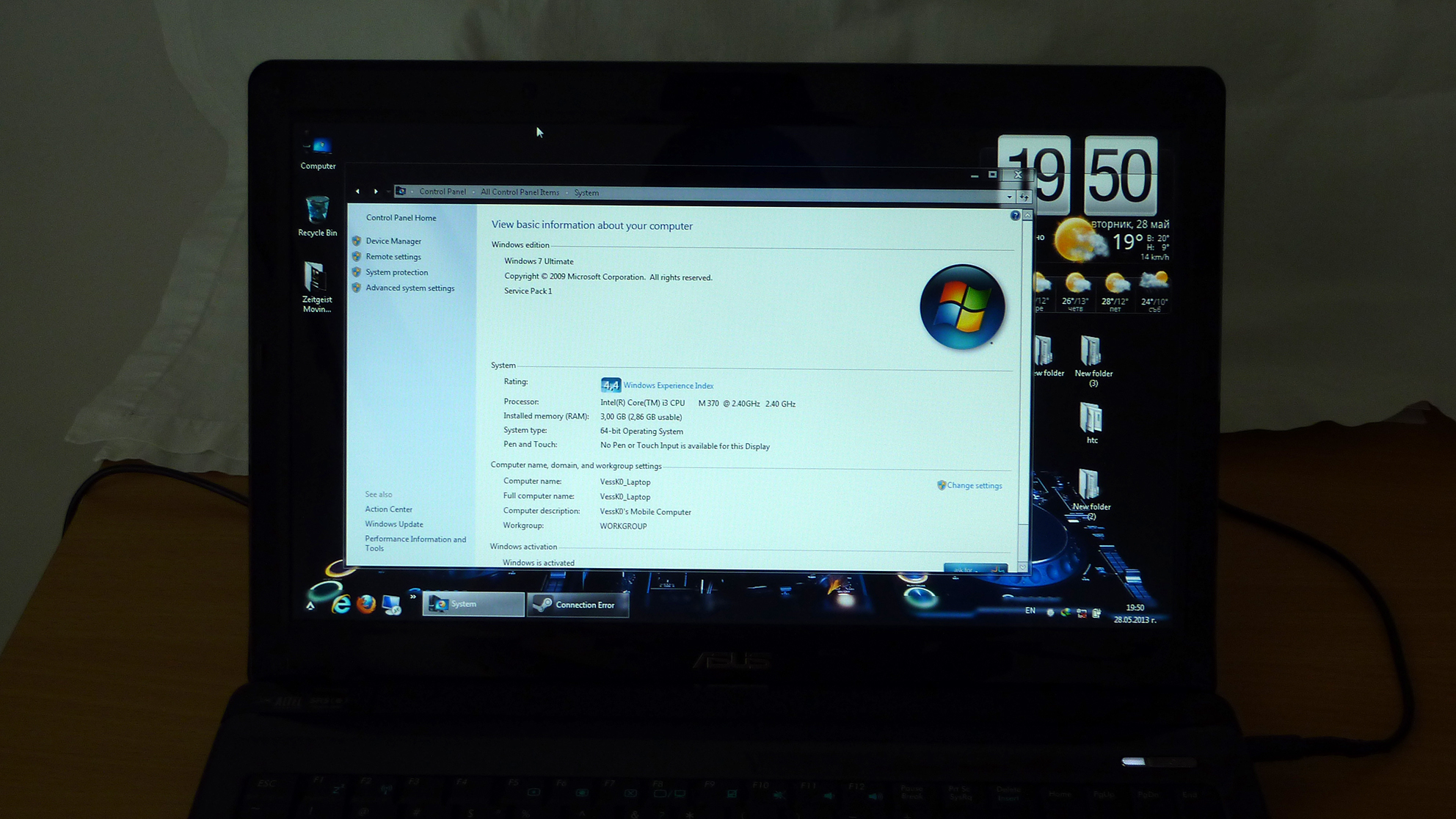Click the scroll up arrow of System window

point(1027,216)
